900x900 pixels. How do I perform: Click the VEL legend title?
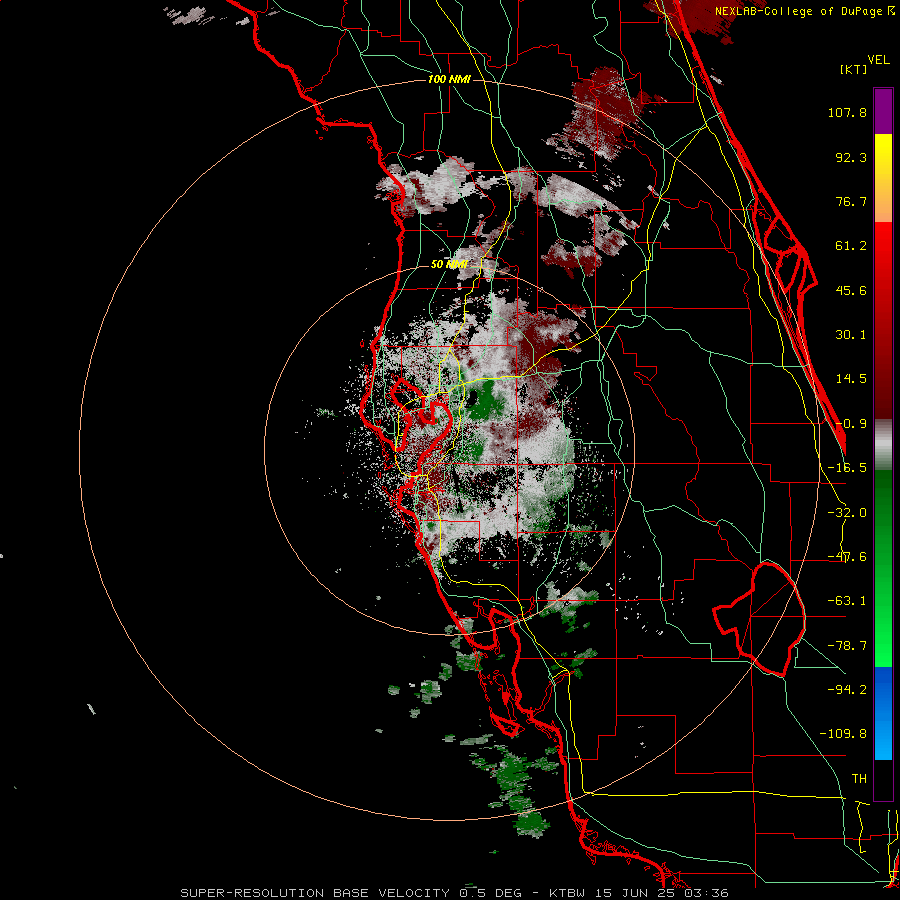click(x=879, y=60)
